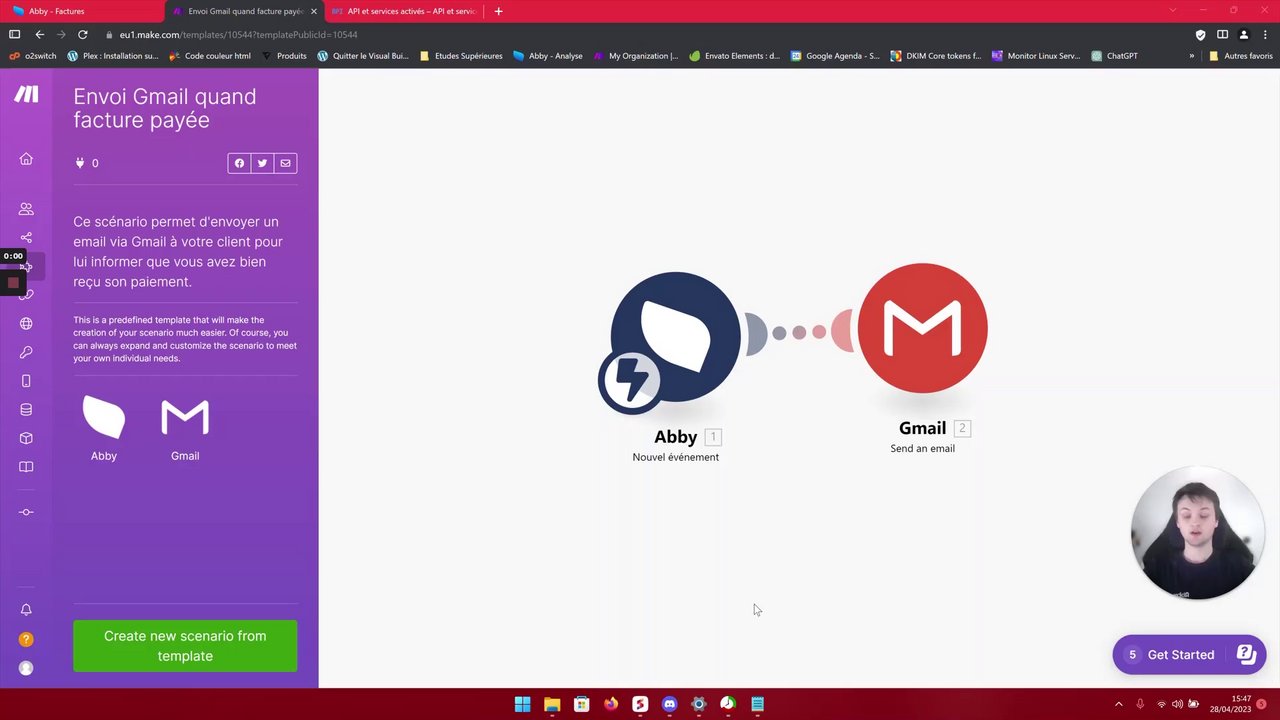1280x720 pixels.
Task: Open the Data structures cube sidebar icon
Action: 26,438
